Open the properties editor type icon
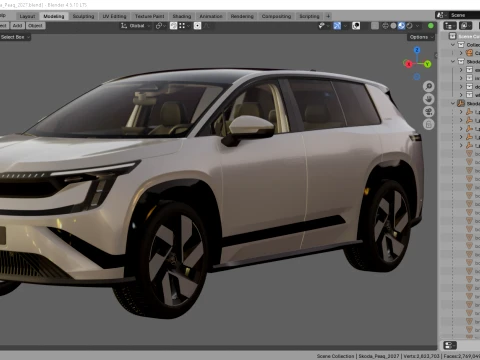The width and height of the screenshot is (480, 360). click(x=450, y=345)
